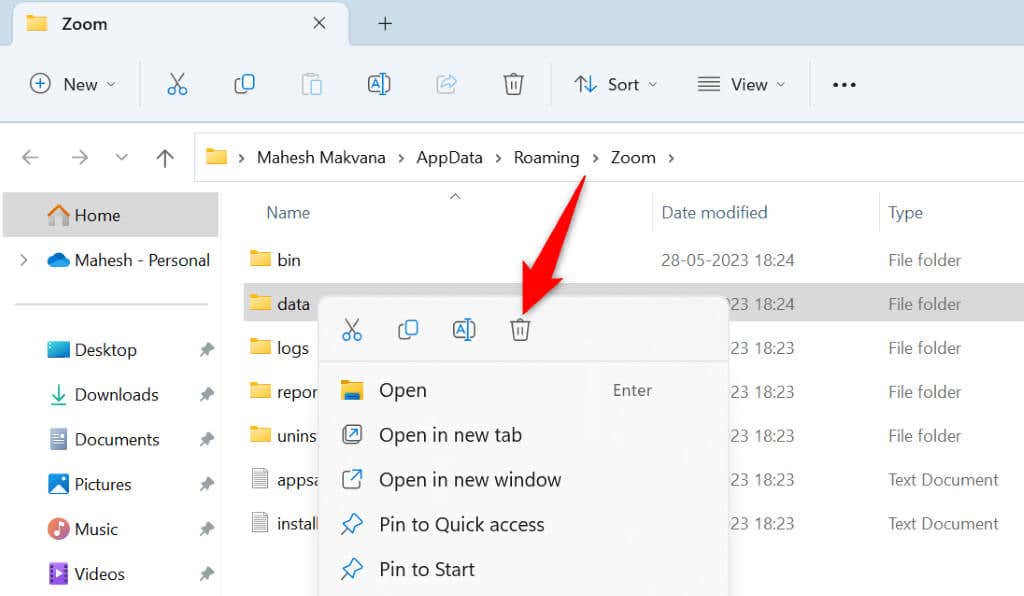Click the pin icon beside Music

click(x=207, y=529)
